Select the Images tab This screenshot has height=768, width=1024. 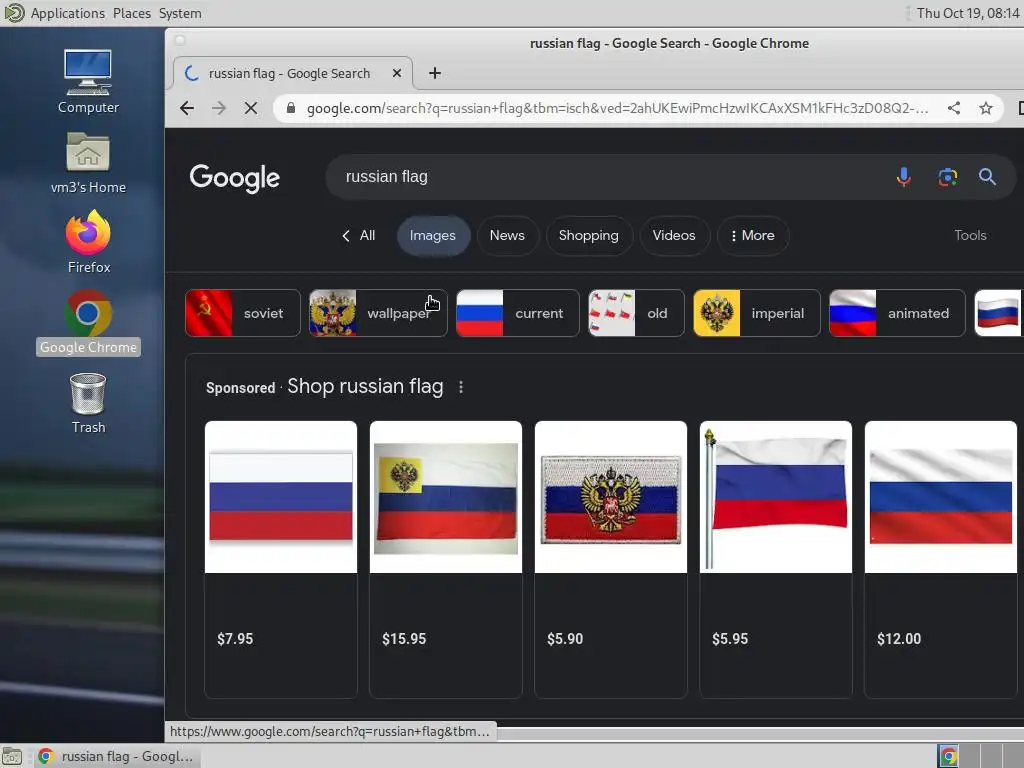(x=433, y=236)
